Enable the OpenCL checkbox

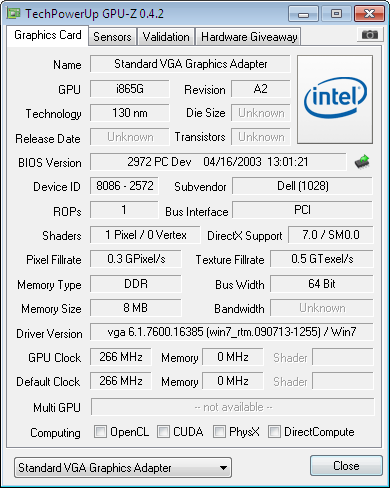pos(100,431)
